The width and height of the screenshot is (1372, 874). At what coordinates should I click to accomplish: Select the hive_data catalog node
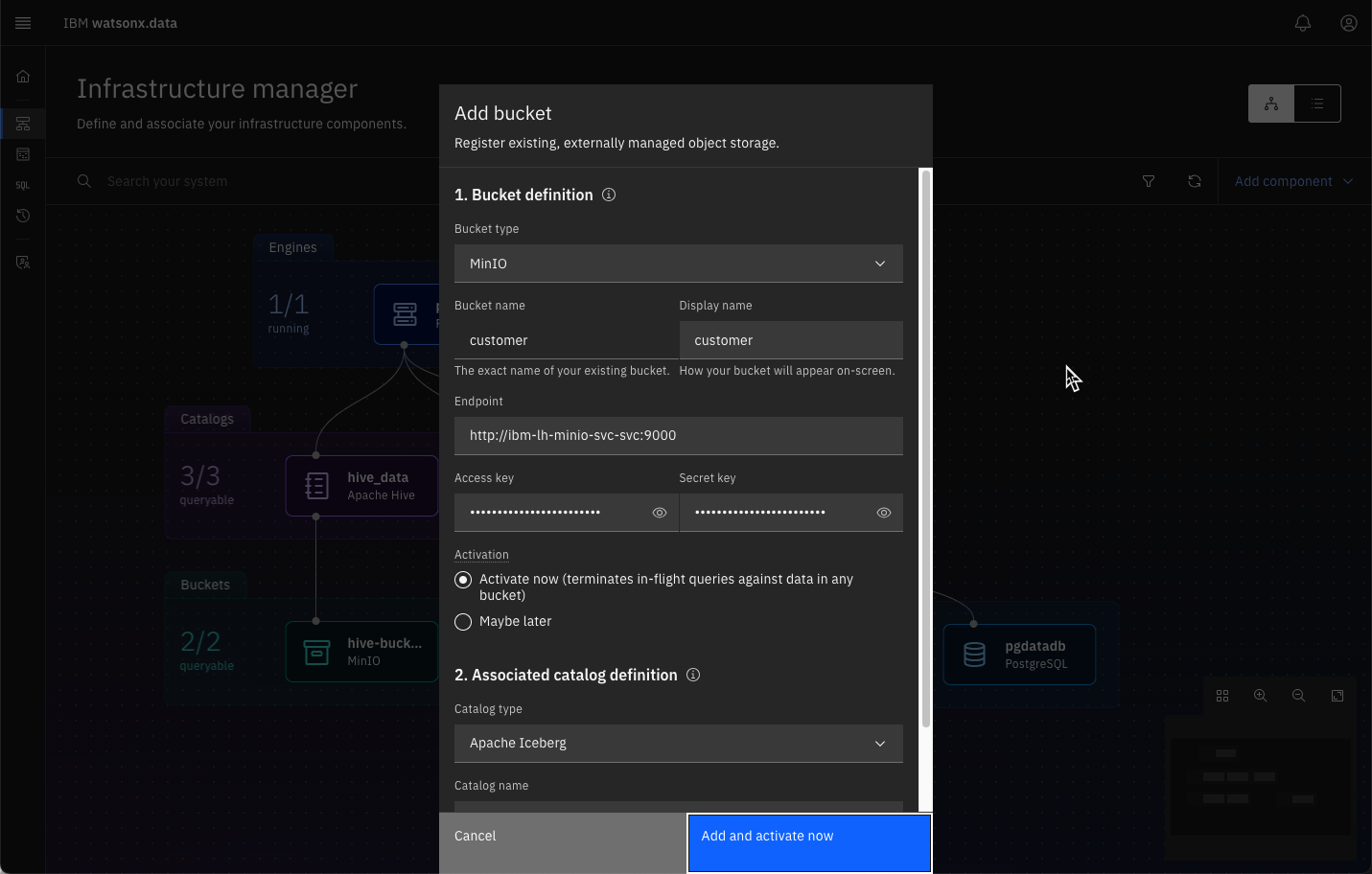tap(361, 486)
